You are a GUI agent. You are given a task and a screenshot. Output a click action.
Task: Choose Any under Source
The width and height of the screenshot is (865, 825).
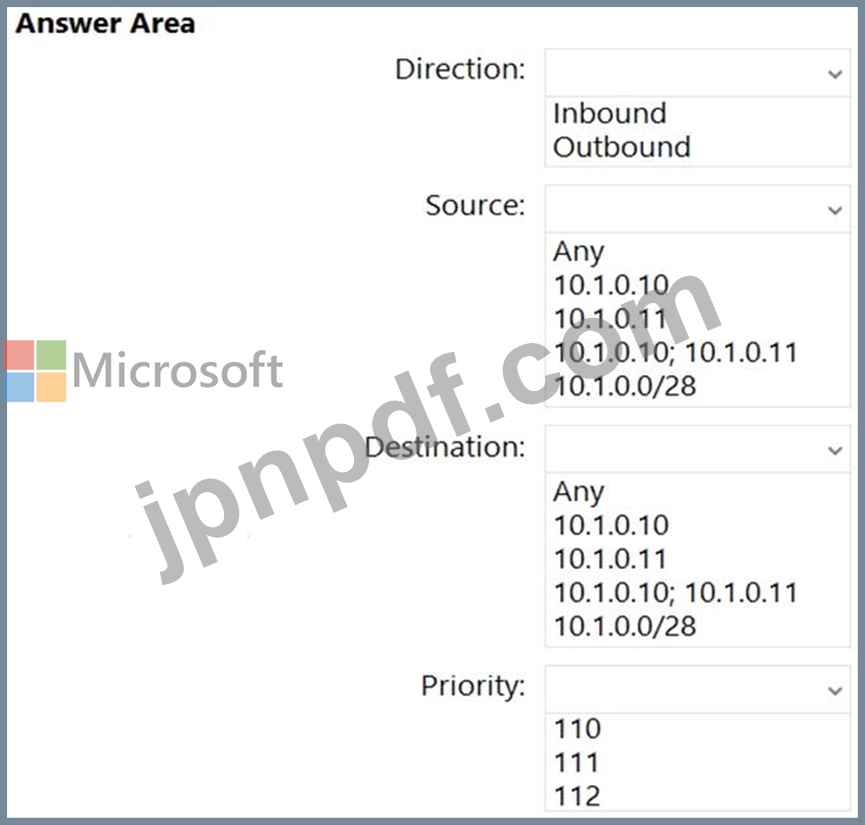point(578,251)
